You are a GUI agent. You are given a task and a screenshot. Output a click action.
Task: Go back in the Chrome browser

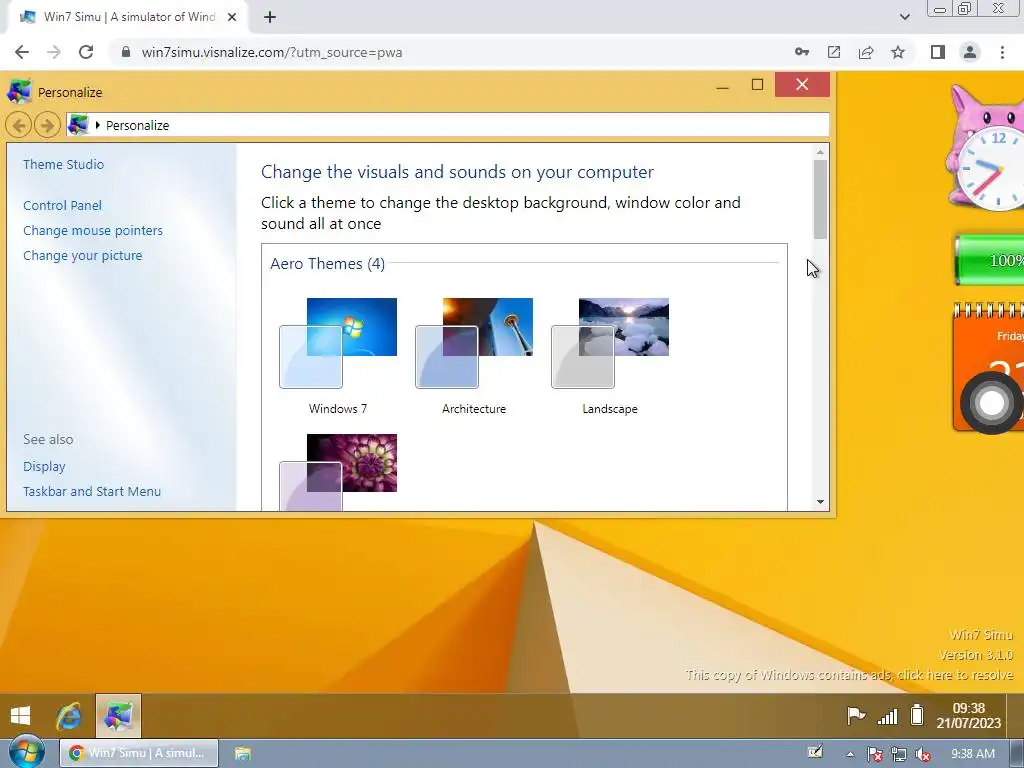point(22,52)
